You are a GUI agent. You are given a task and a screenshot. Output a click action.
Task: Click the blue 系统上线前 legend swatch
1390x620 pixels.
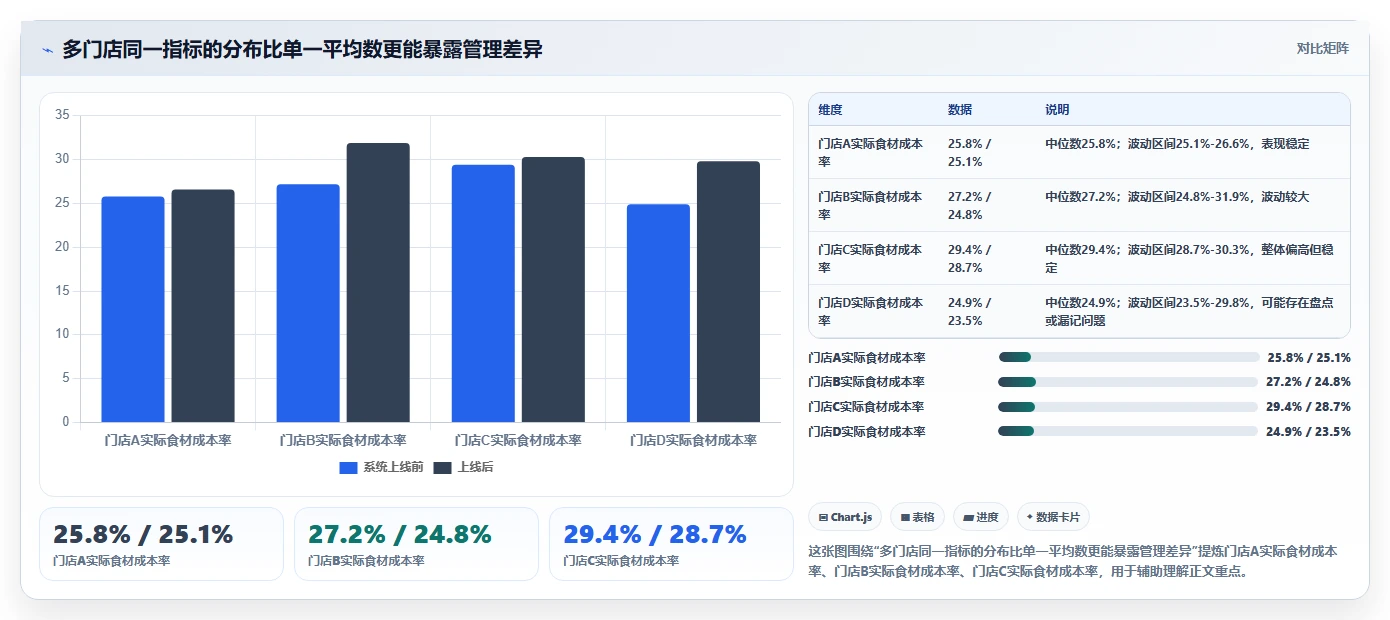pyautogui.click(x=348, y=467)
